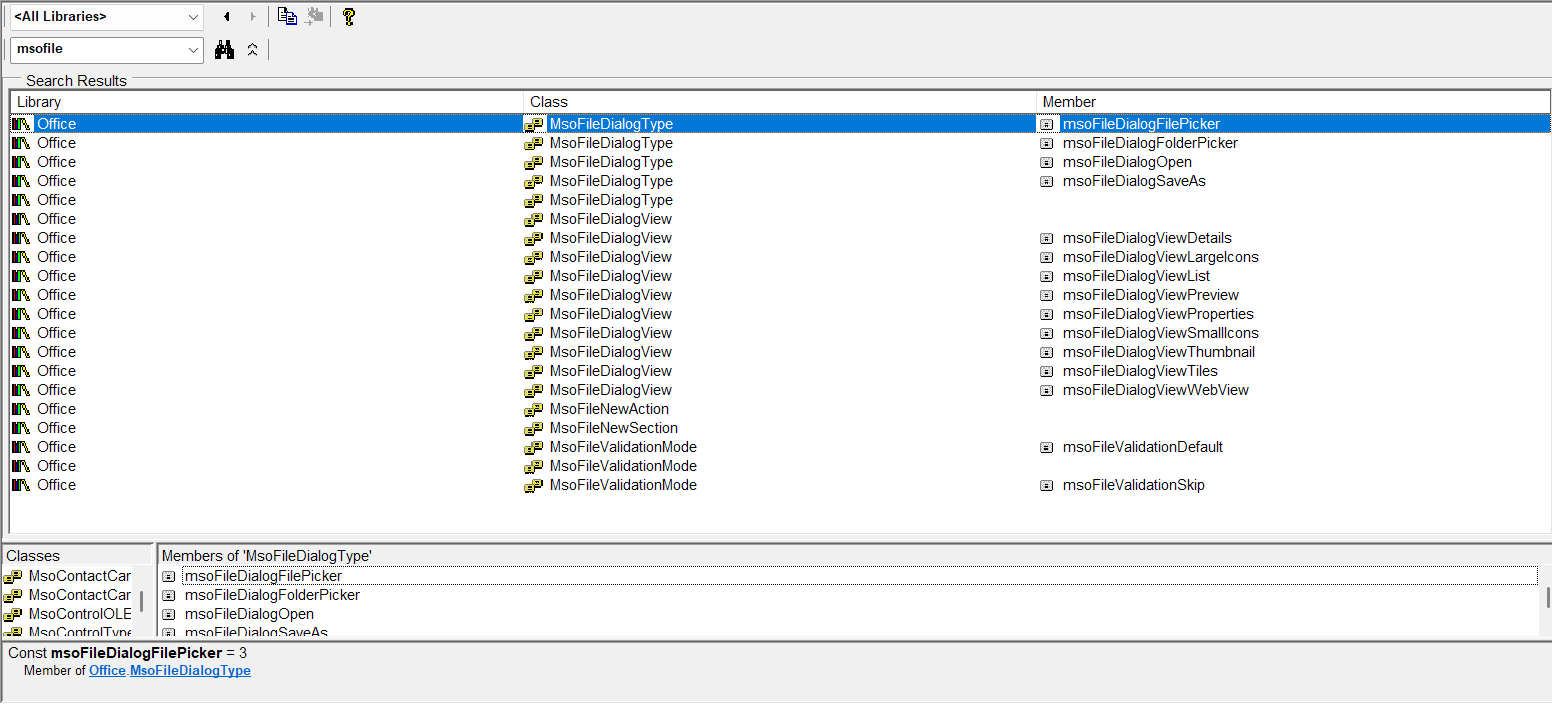1552x704 pixels.
Task: Select the msoFileDialogViewList result
Action: (1136, 276)
